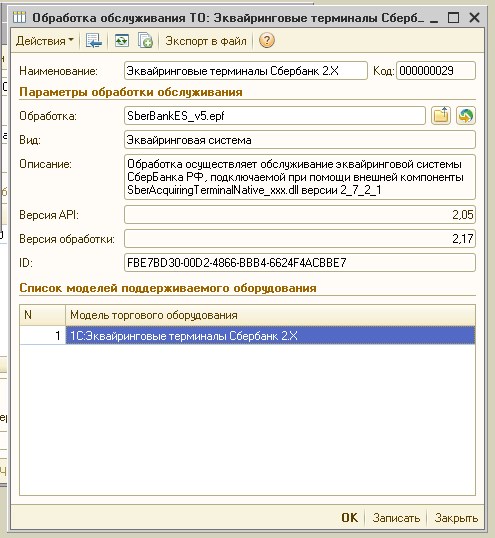Click the load file folder icon
Viewport: 495px width, 538px height.
[441, 115]
